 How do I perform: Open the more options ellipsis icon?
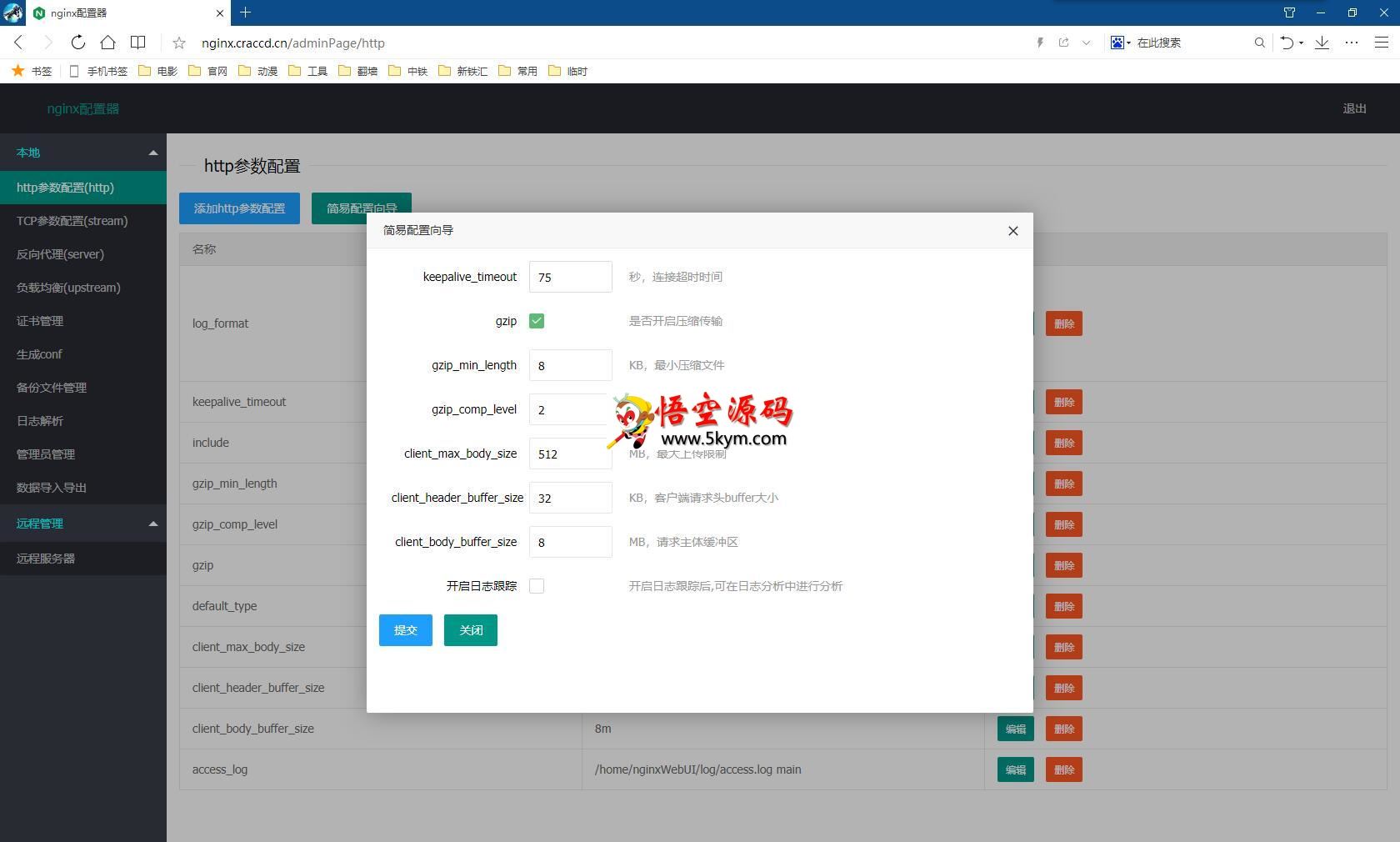[x=1352, y=43]
